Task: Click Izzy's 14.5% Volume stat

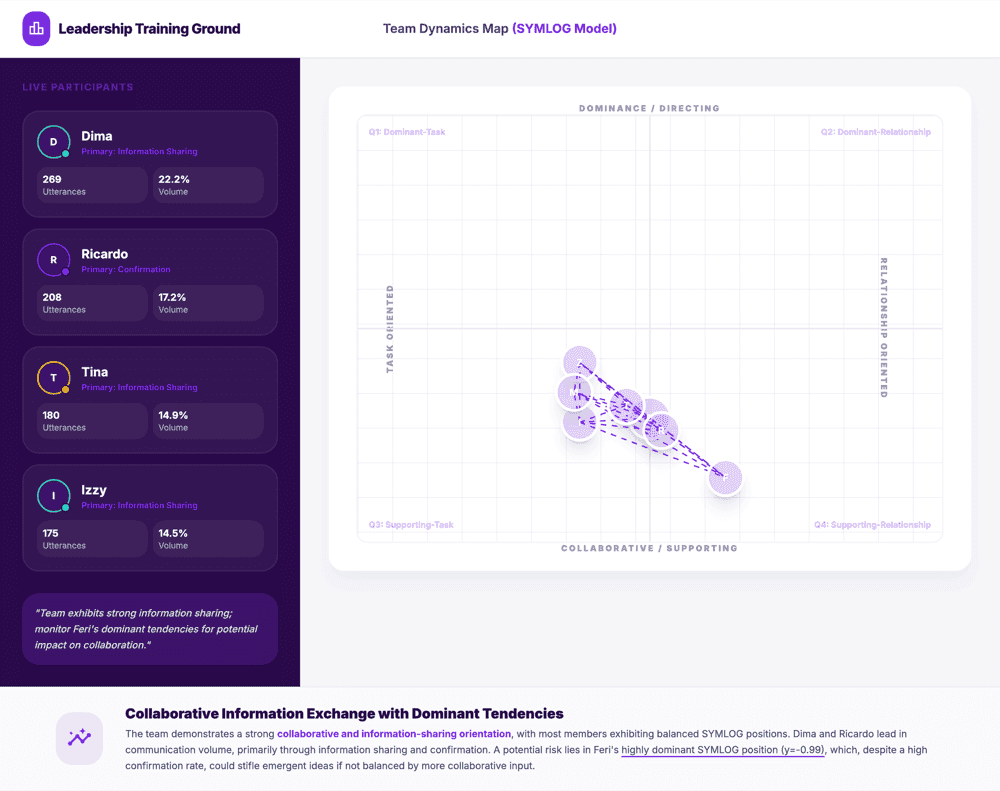Action: [208, 539]
